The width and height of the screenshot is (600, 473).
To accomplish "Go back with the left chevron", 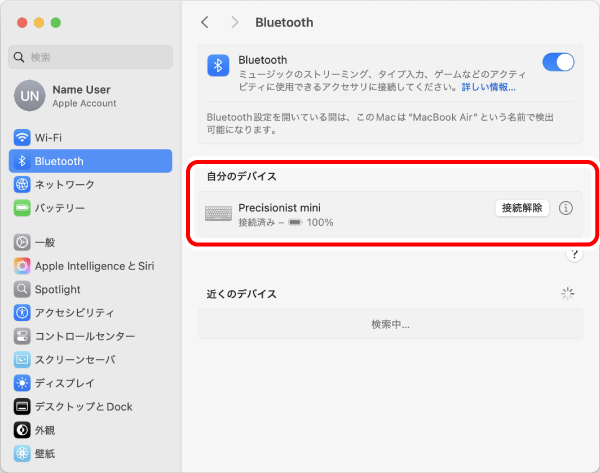I will click(x=205, y=23).
